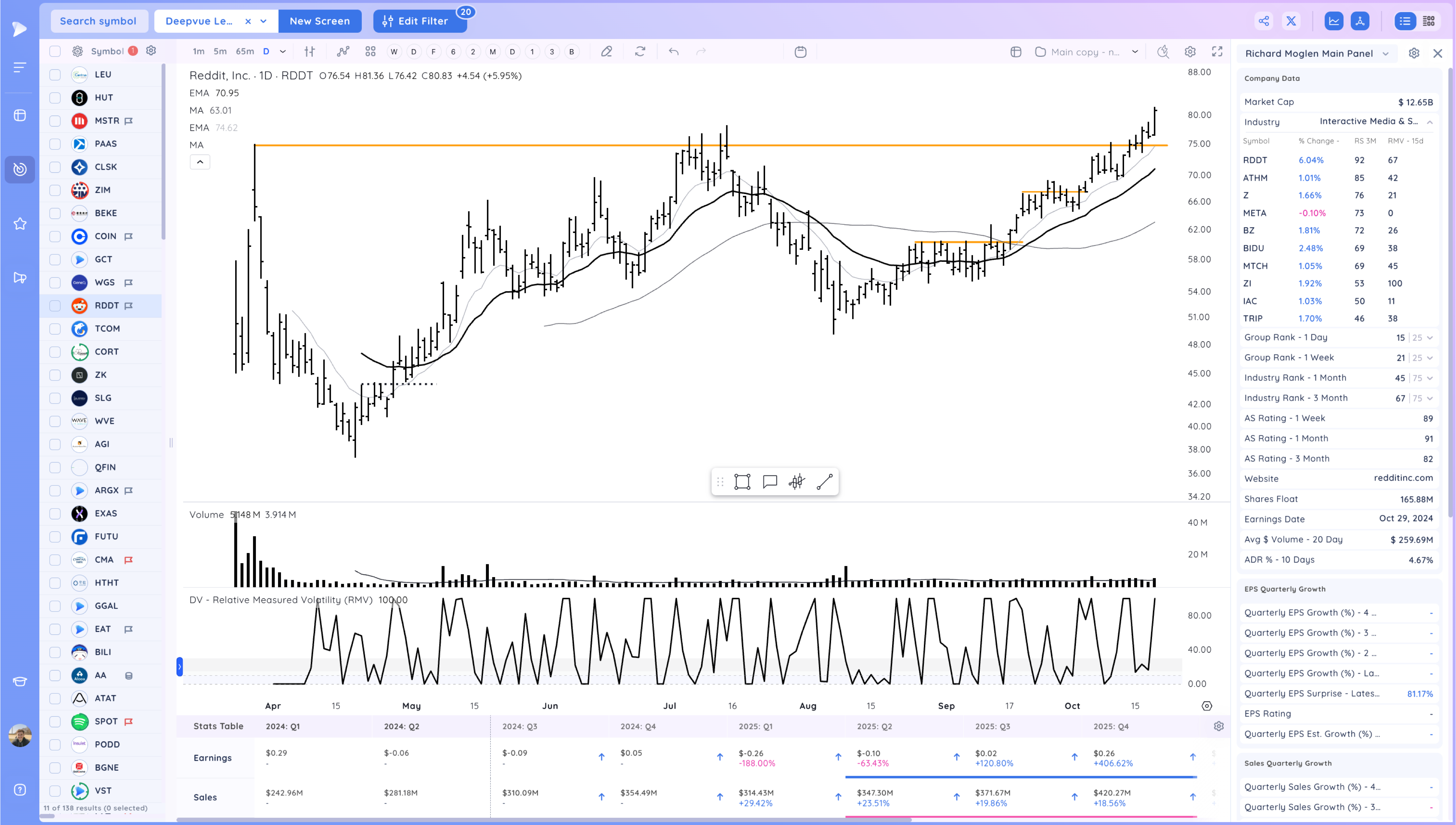Click the refresh chart icon
1456x825 pixels.
[640, 52]
